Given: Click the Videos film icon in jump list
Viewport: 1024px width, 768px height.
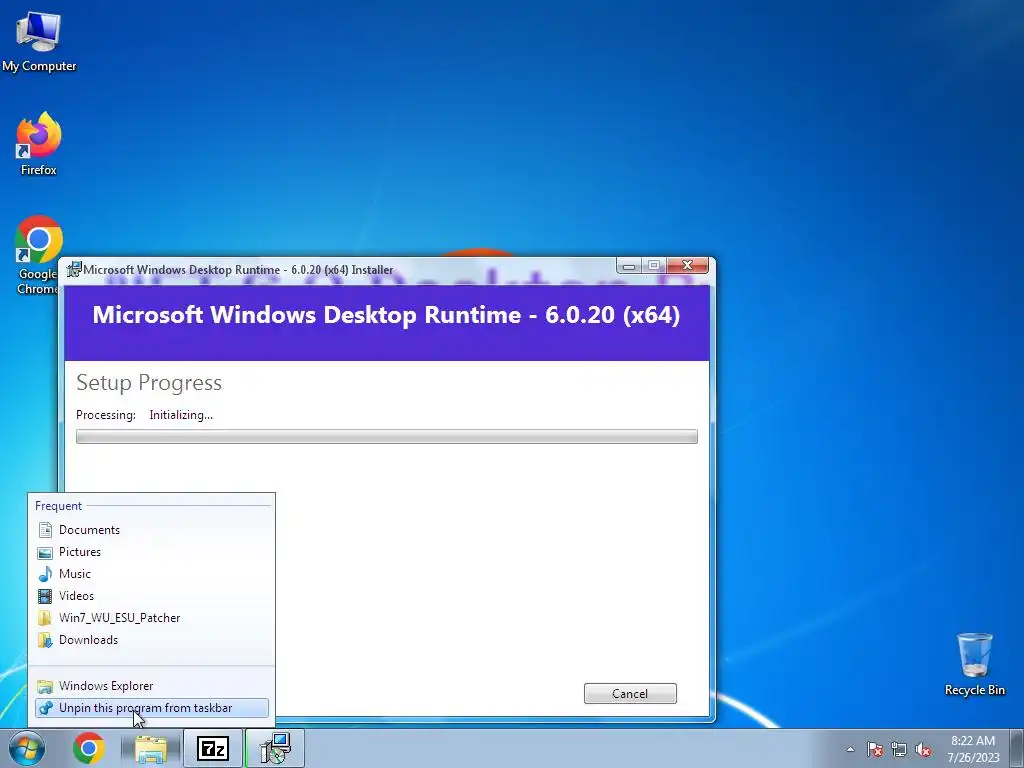Looking at the screenshot, I should click(45, 596).
